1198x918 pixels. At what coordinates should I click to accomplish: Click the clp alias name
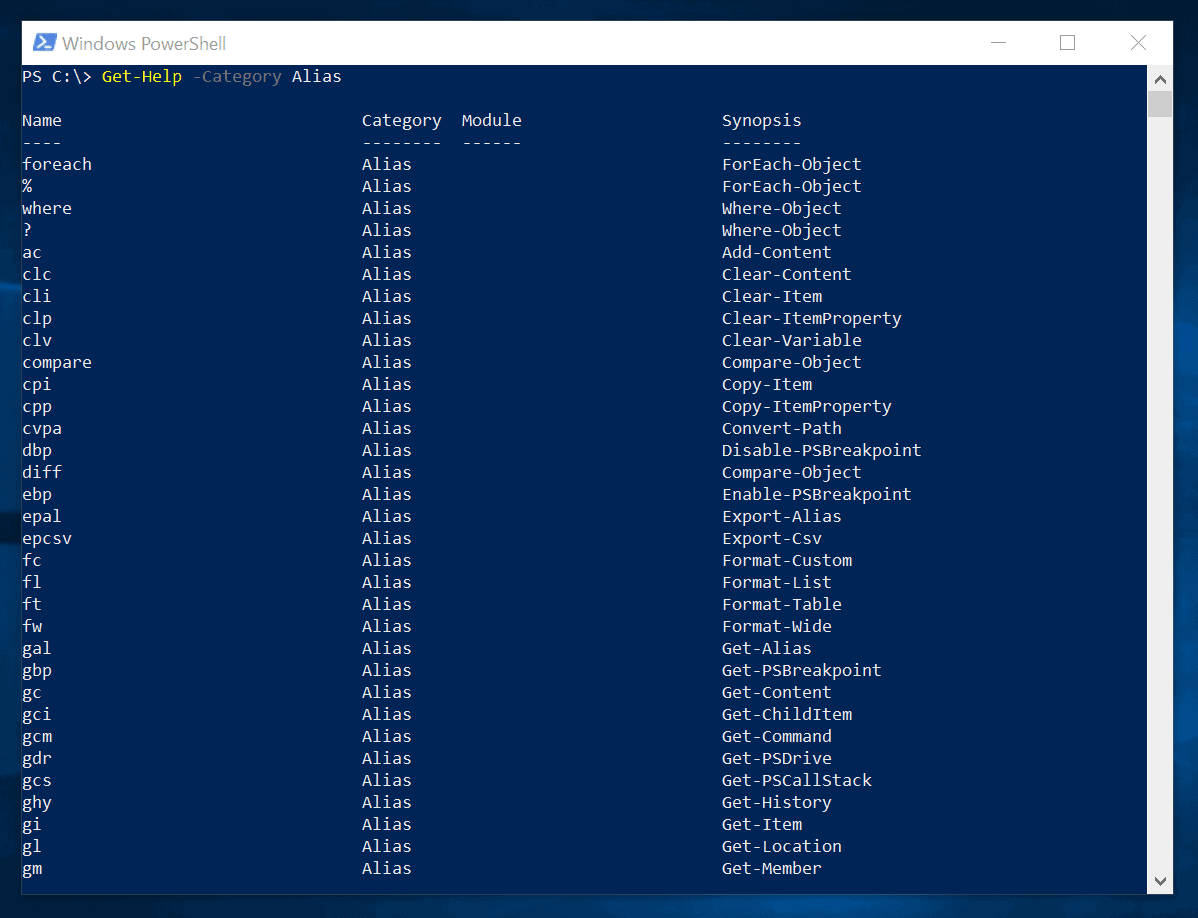(37, 318)
